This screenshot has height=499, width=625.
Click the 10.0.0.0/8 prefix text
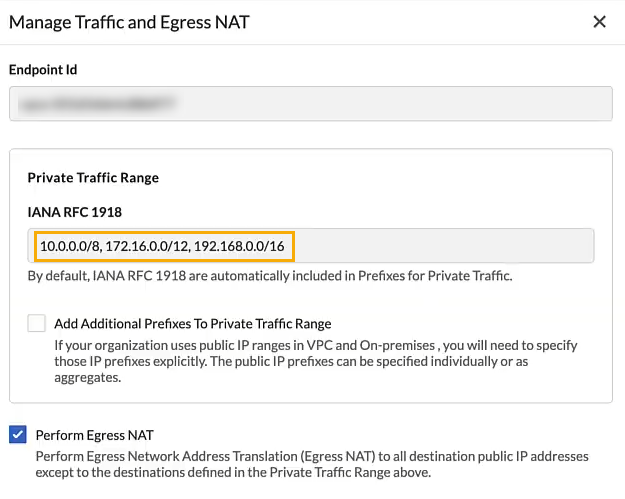(69, 245)
